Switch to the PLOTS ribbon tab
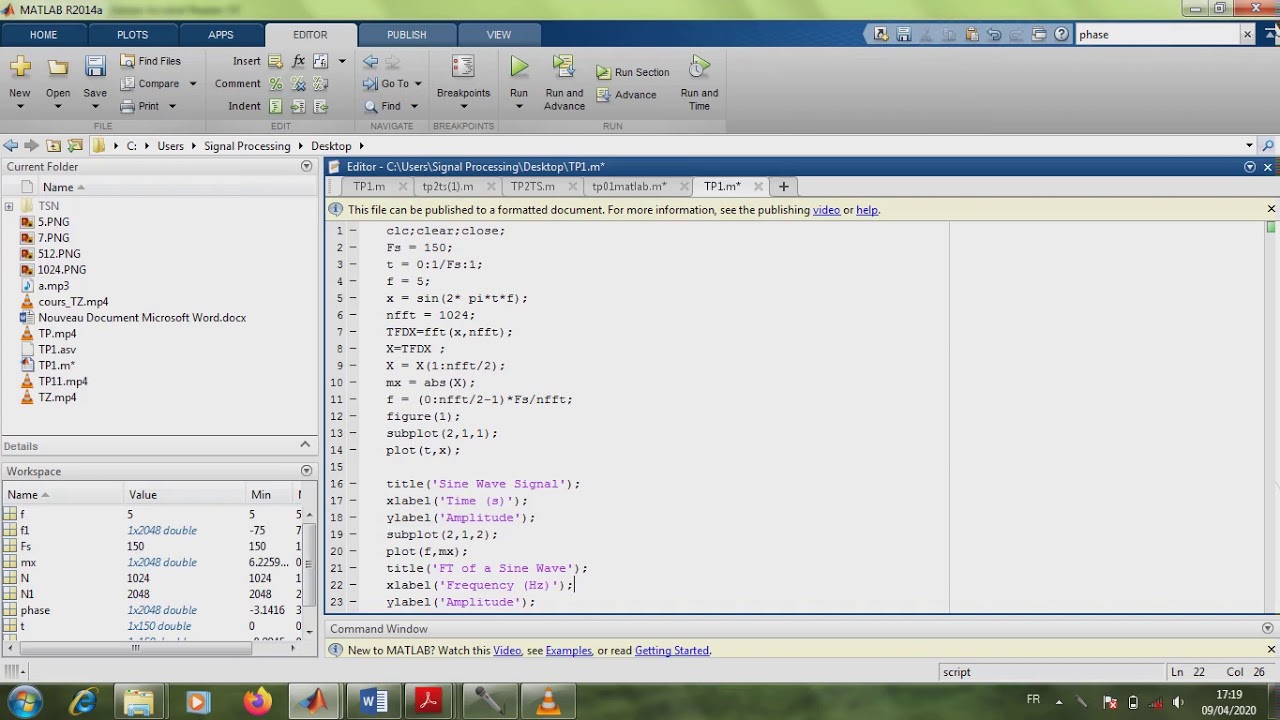 pyautogui.click(x=132, y=35)
